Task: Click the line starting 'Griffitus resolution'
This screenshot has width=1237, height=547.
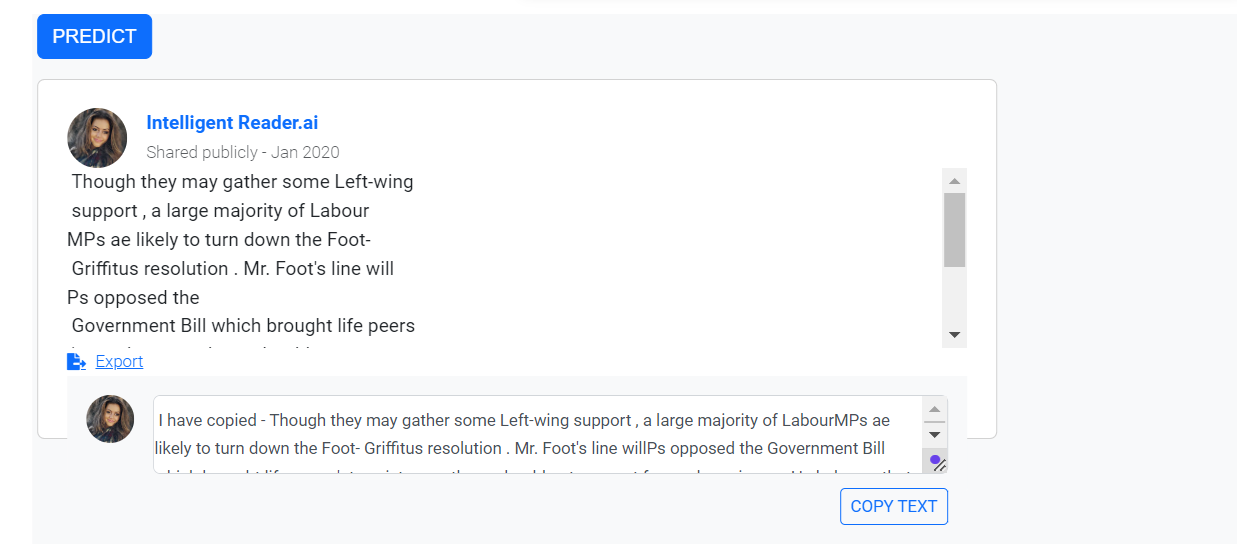Action: pyautogui.click(x=233, y=268)
